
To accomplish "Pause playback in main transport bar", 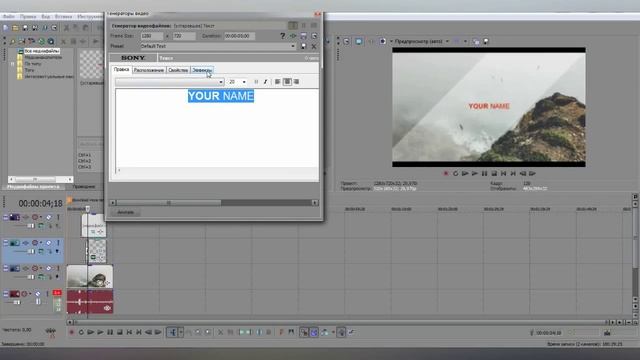I will [110, 332].
